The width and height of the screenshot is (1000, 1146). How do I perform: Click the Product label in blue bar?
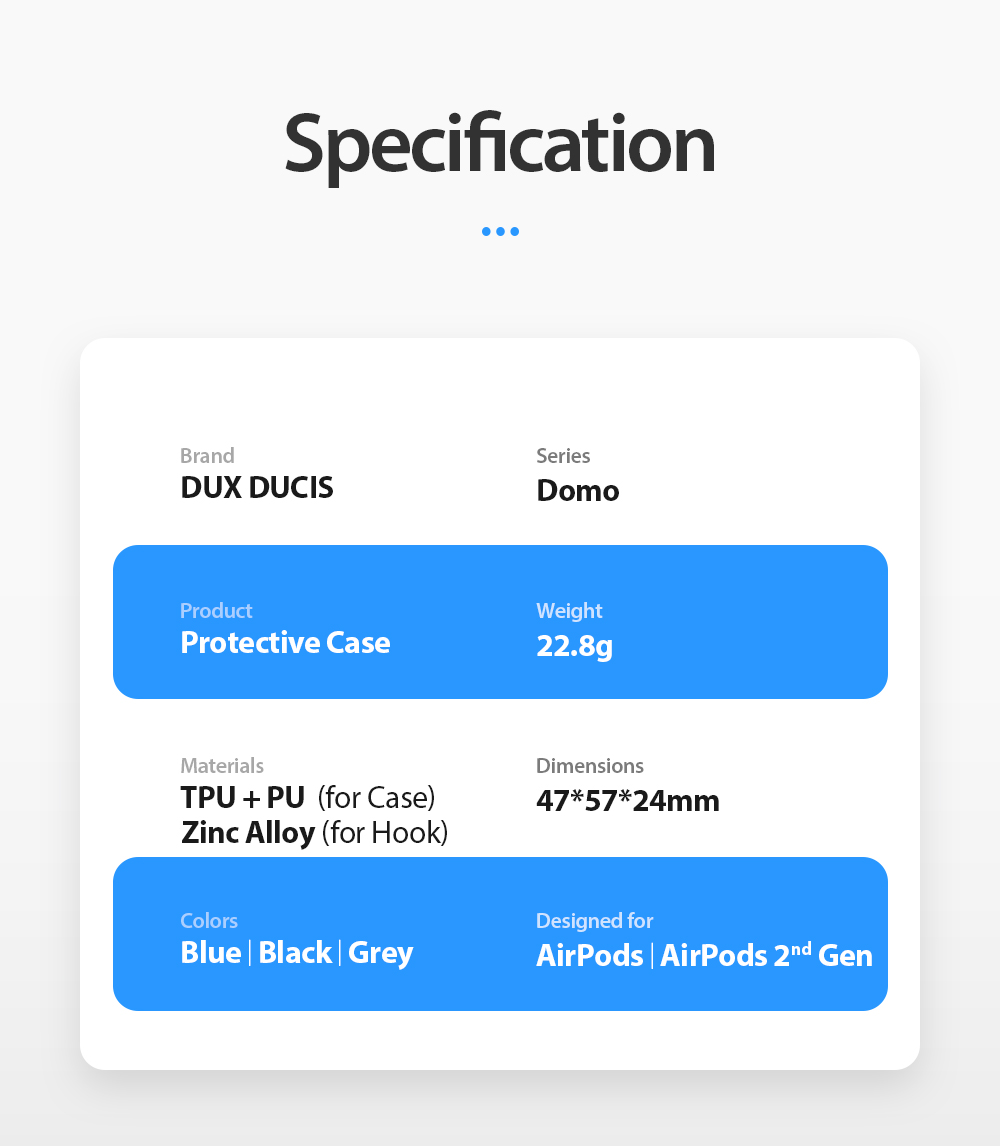pyautogui.click(x=216, y=610)
